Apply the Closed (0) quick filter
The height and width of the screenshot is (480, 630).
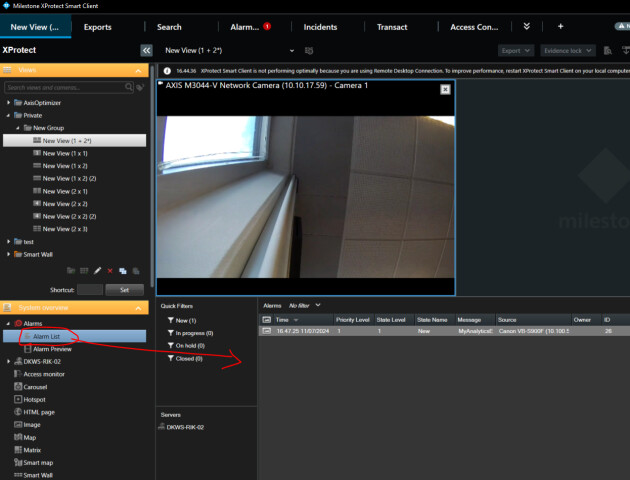tap(188, 358)
